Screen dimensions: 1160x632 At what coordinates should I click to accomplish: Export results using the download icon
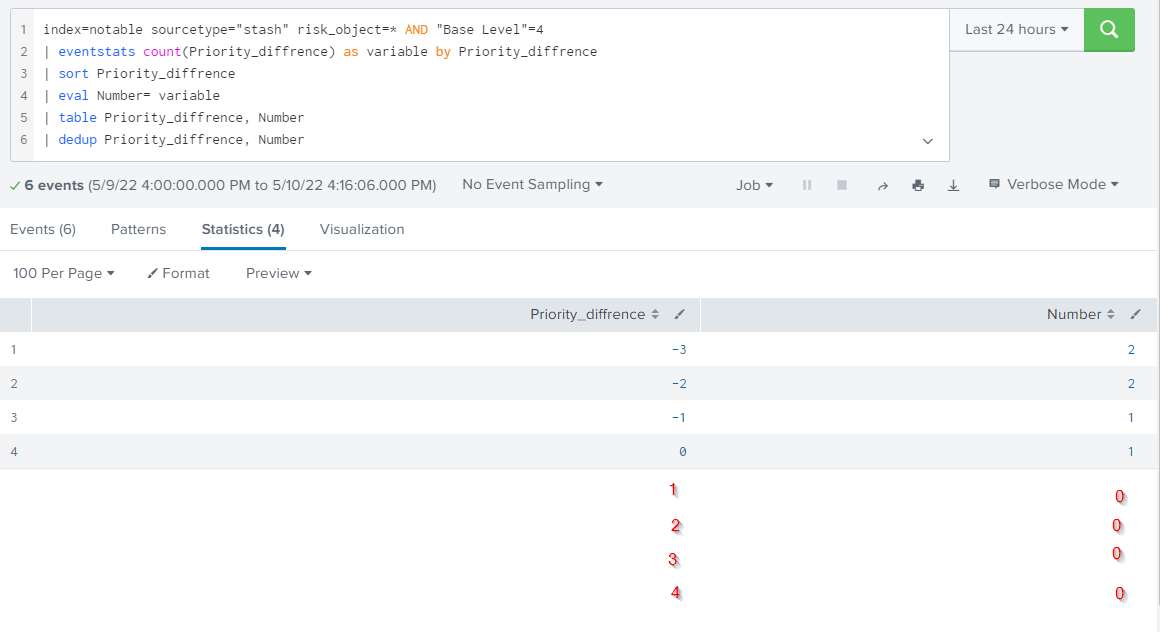click(953, 184)
